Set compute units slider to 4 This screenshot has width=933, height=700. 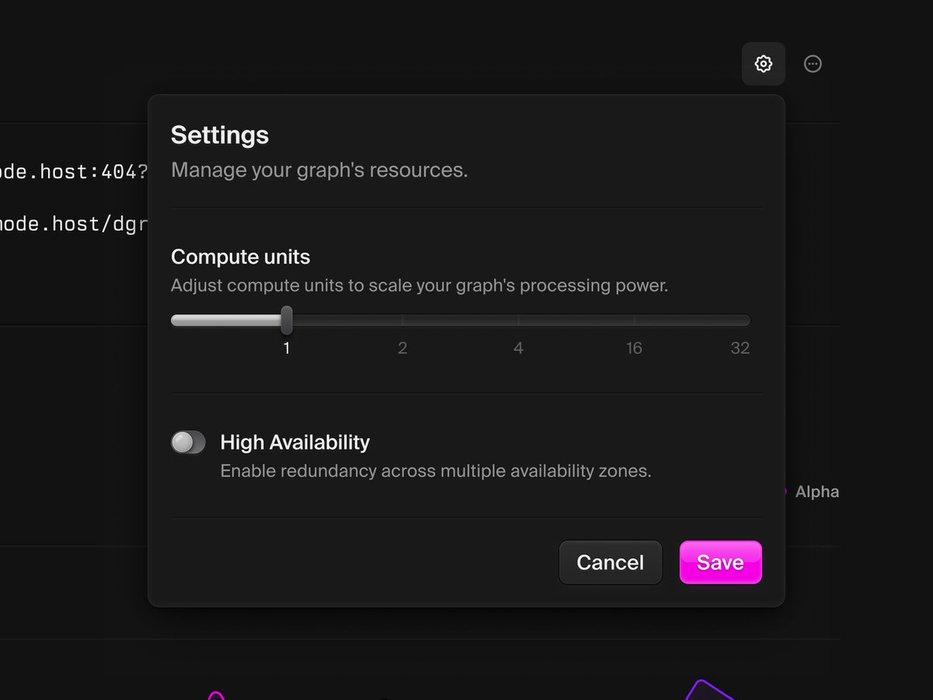[x=518, y=321]
